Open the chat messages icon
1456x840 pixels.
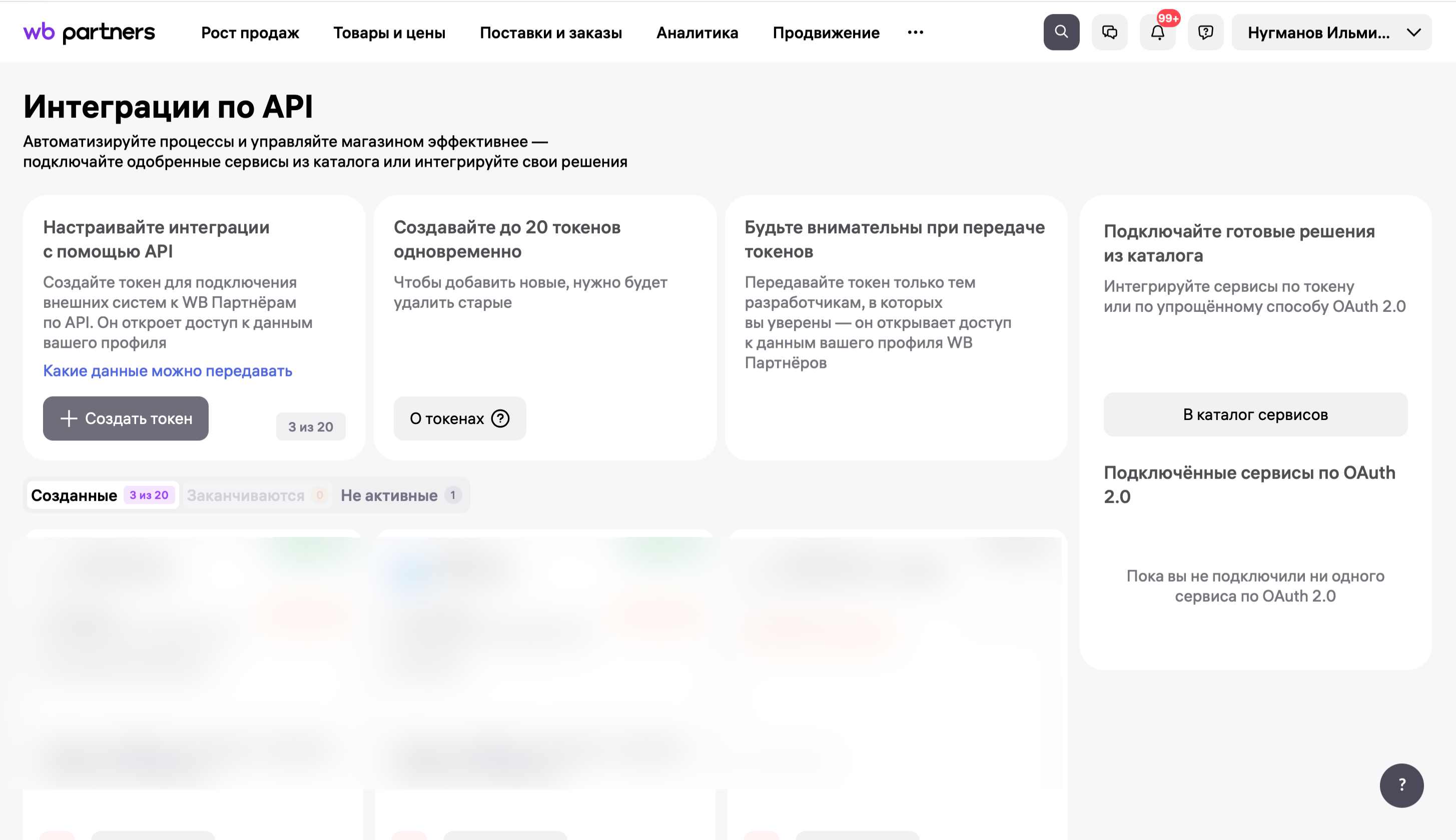pyautogui.click(x=1109, y=33)
